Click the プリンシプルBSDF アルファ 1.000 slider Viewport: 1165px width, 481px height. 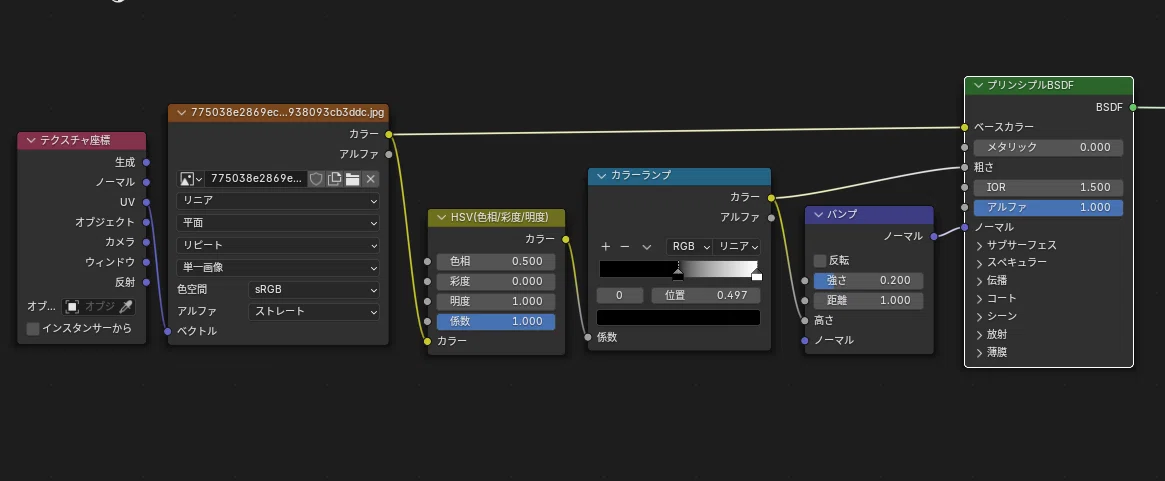click(1048, 207)
